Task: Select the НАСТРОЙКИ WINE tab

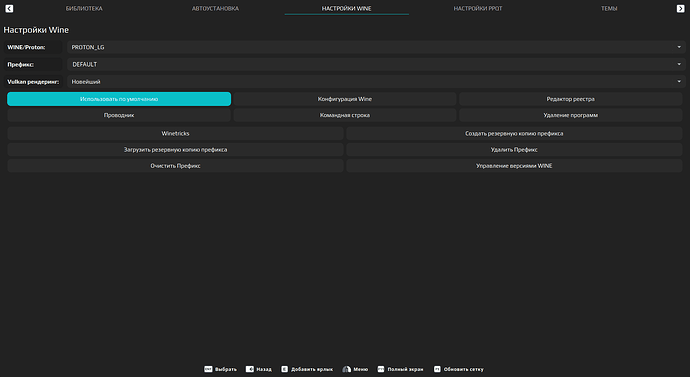Action: click(x=346, y=8)
